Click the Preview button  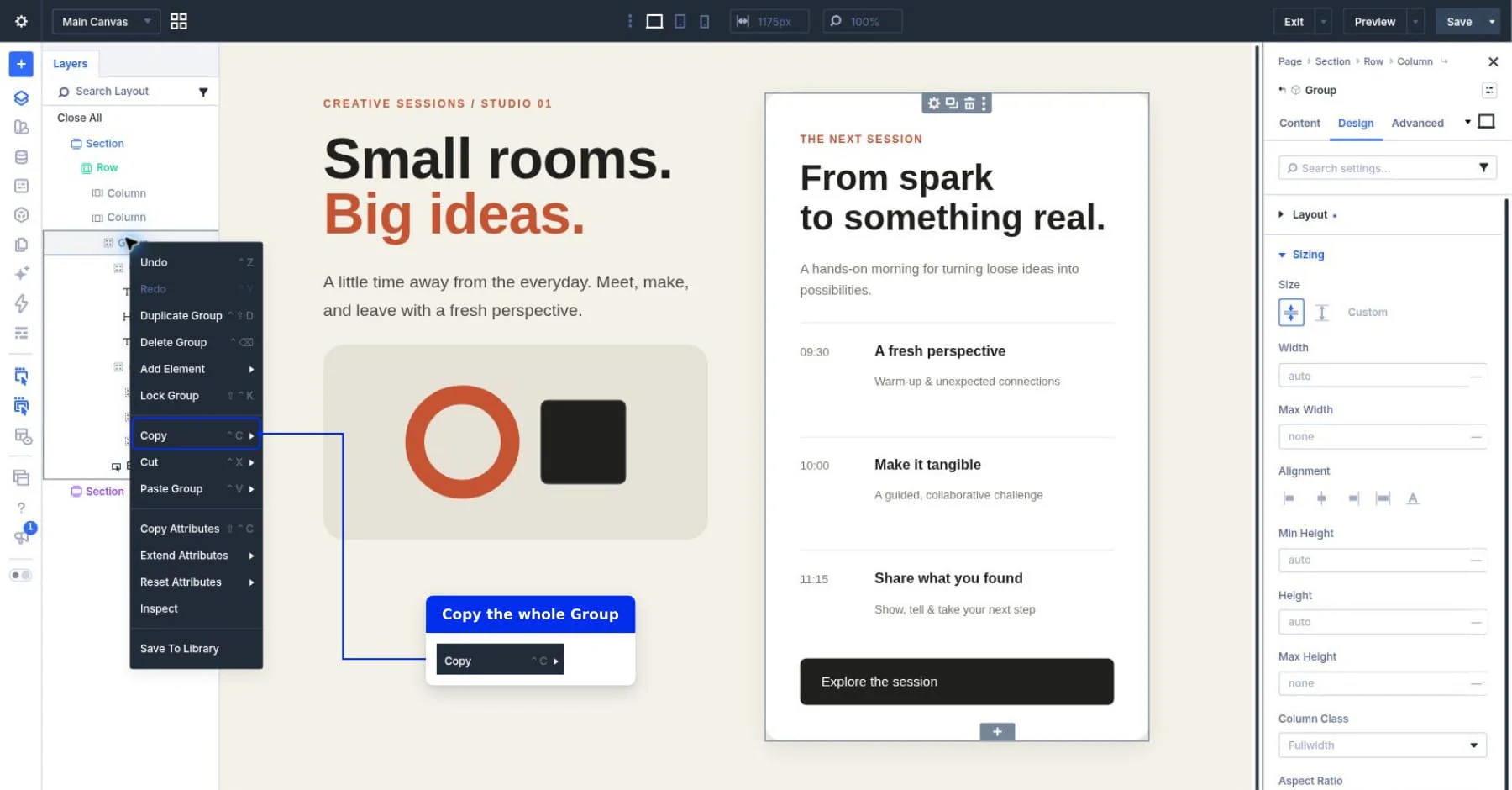tap(1374, 22)
